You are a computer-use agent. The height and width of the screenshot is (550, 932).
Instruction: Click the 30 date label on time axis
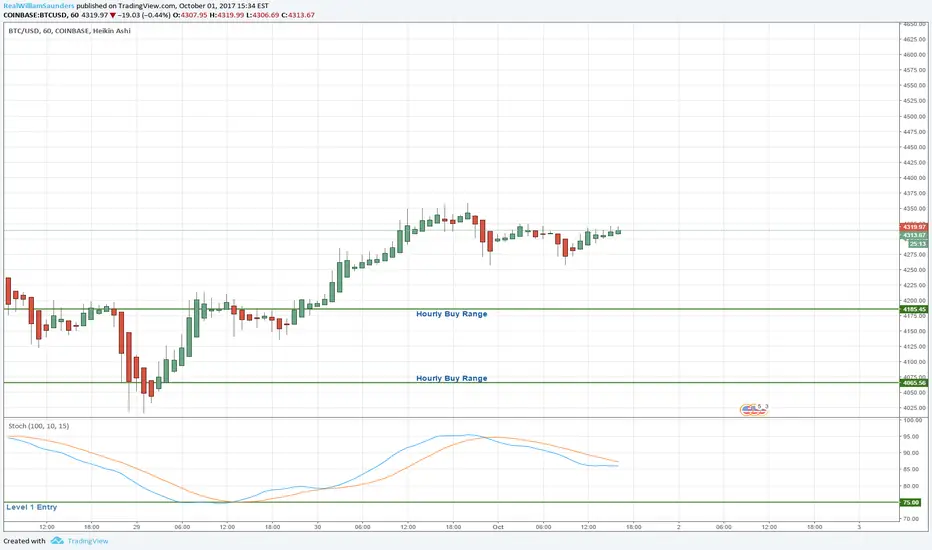click(x=317, y=527)
